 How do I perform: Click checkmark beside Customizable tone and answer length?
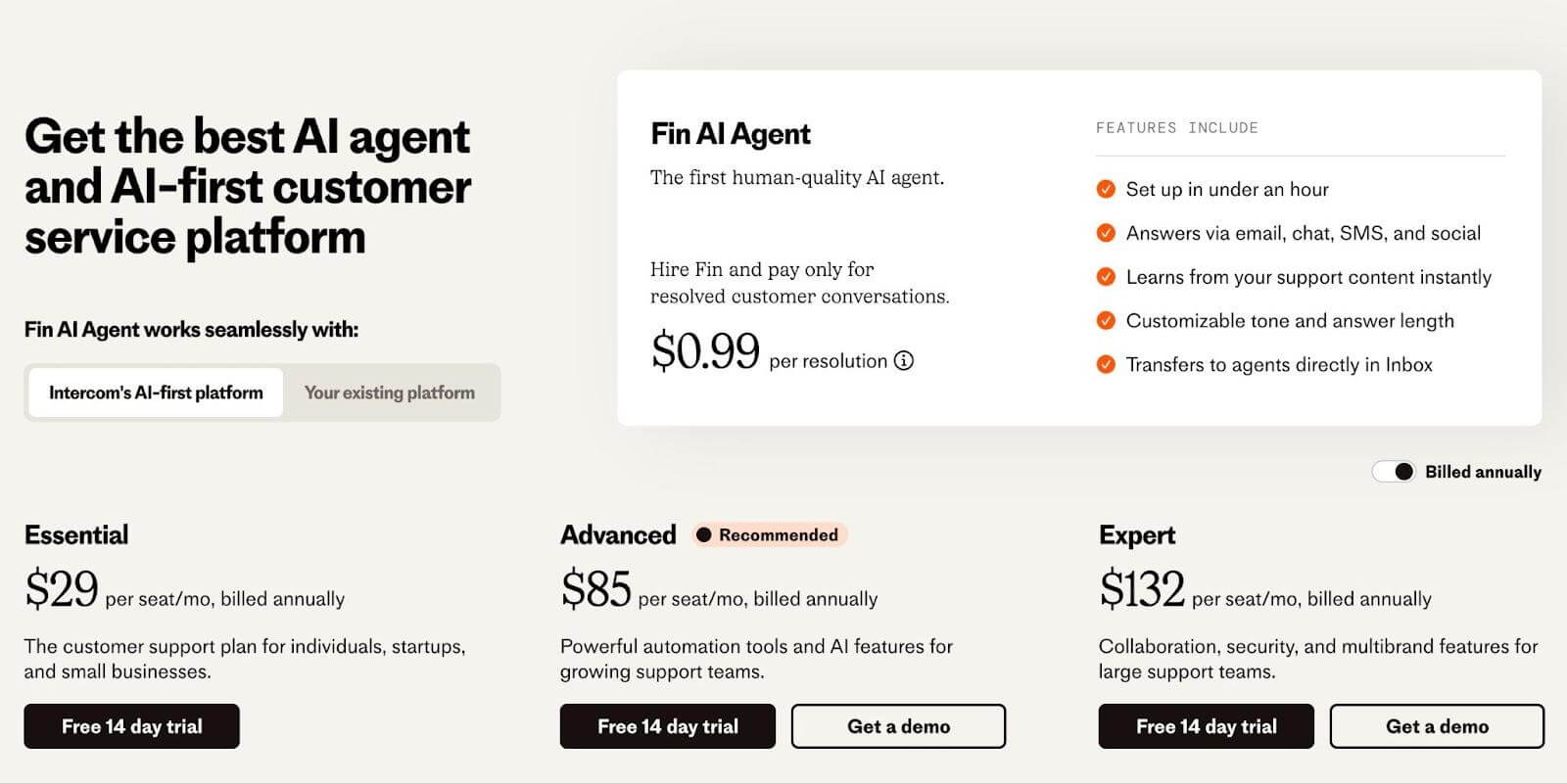tap(1106, 320)
